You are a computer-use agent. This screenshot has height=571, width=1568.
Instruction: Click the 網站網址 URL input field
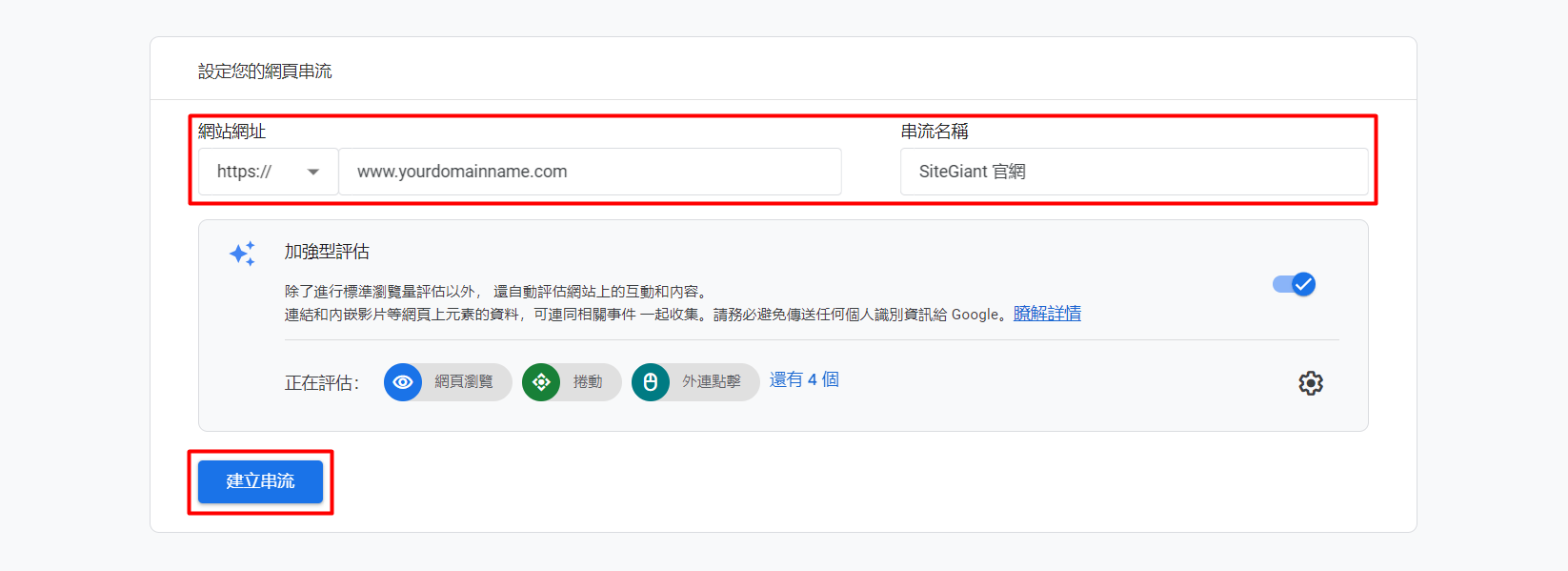(591, 172)
